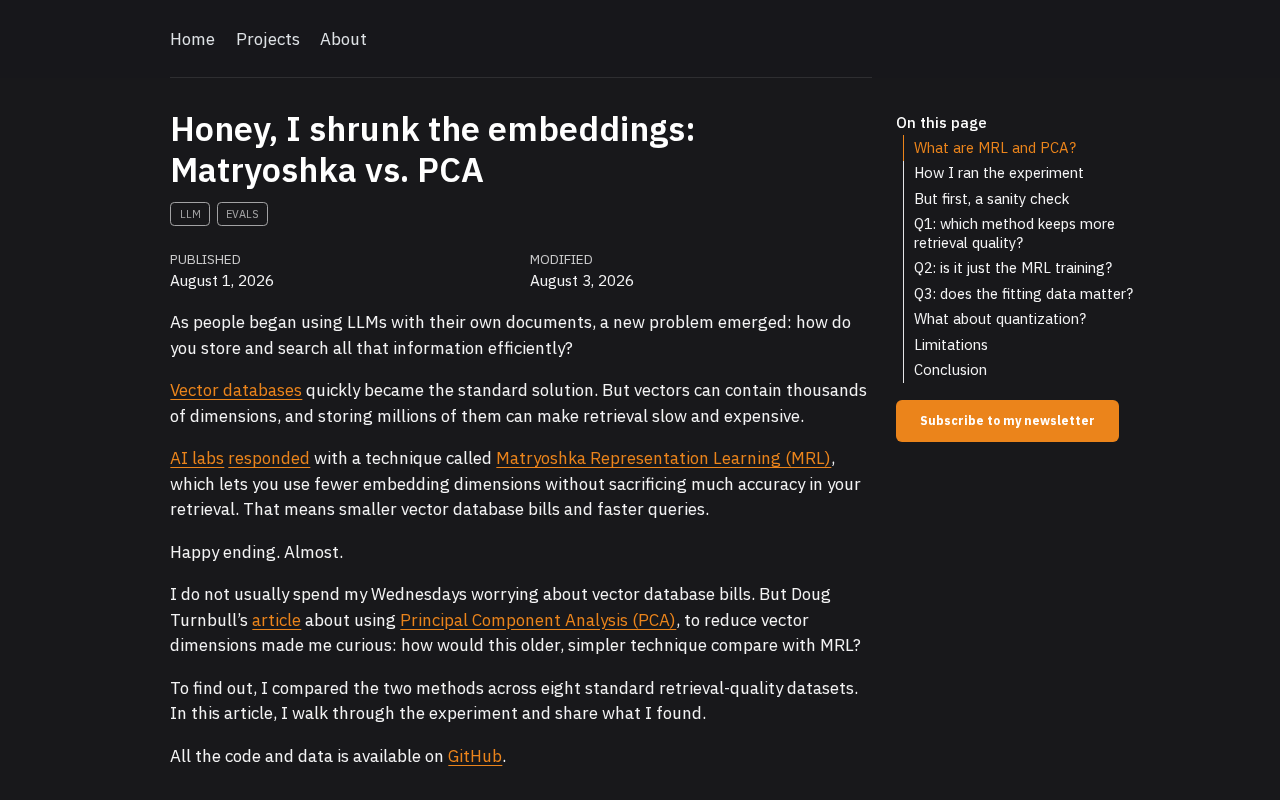Image resolution: width=1280 pixels, height=800 pixels.
Task: Open the responded link
Action: tap(269, 458)
